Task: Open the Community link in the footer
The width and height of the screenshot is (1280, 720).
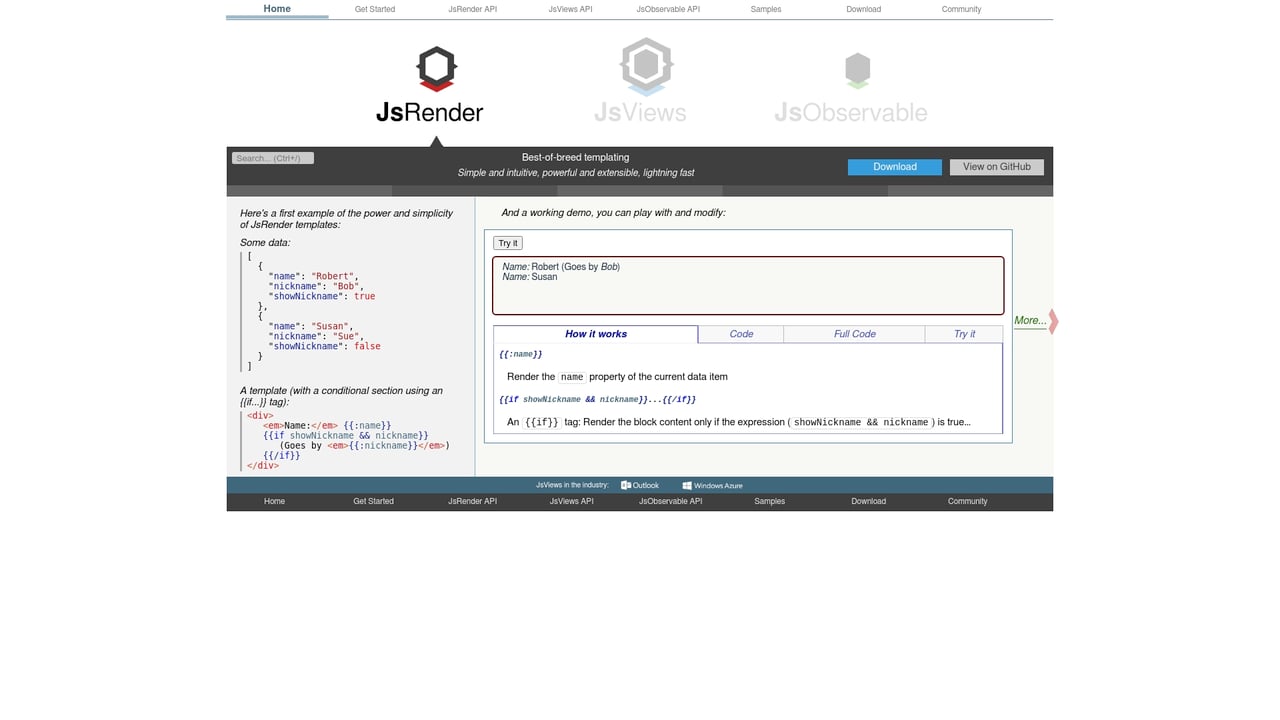Action: 966,501
